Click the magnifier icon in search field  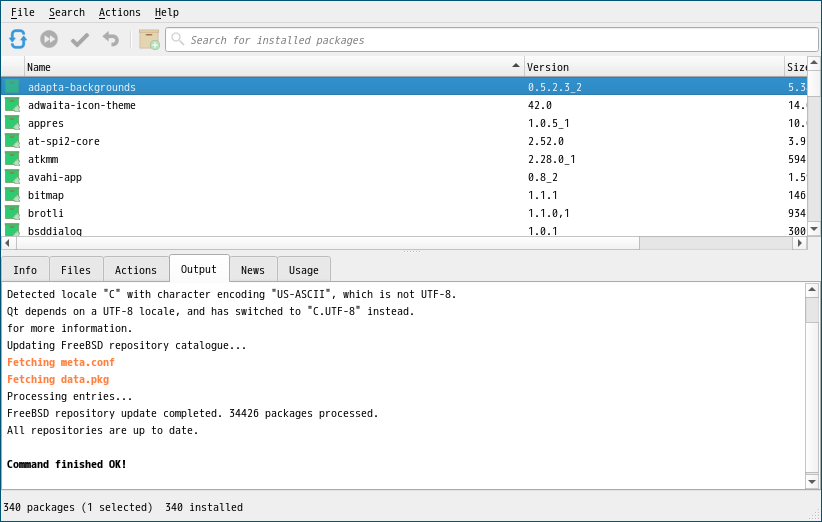178,39
